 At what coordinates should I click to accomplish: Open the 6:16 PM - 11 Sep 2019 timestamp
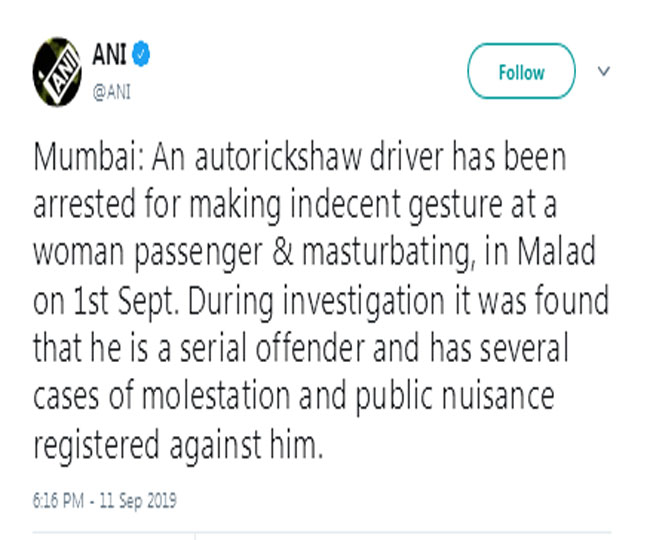point(104,501)
